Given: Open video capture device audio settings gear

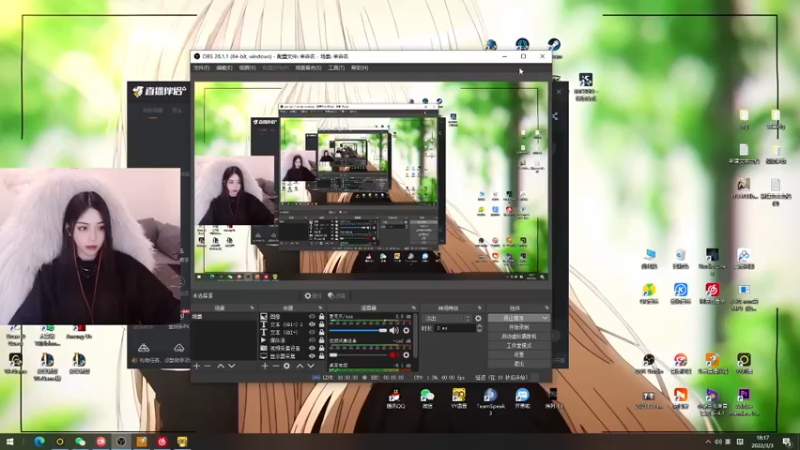Looking at the screenshot, I should pyautogui.click(x=406, y=355).
